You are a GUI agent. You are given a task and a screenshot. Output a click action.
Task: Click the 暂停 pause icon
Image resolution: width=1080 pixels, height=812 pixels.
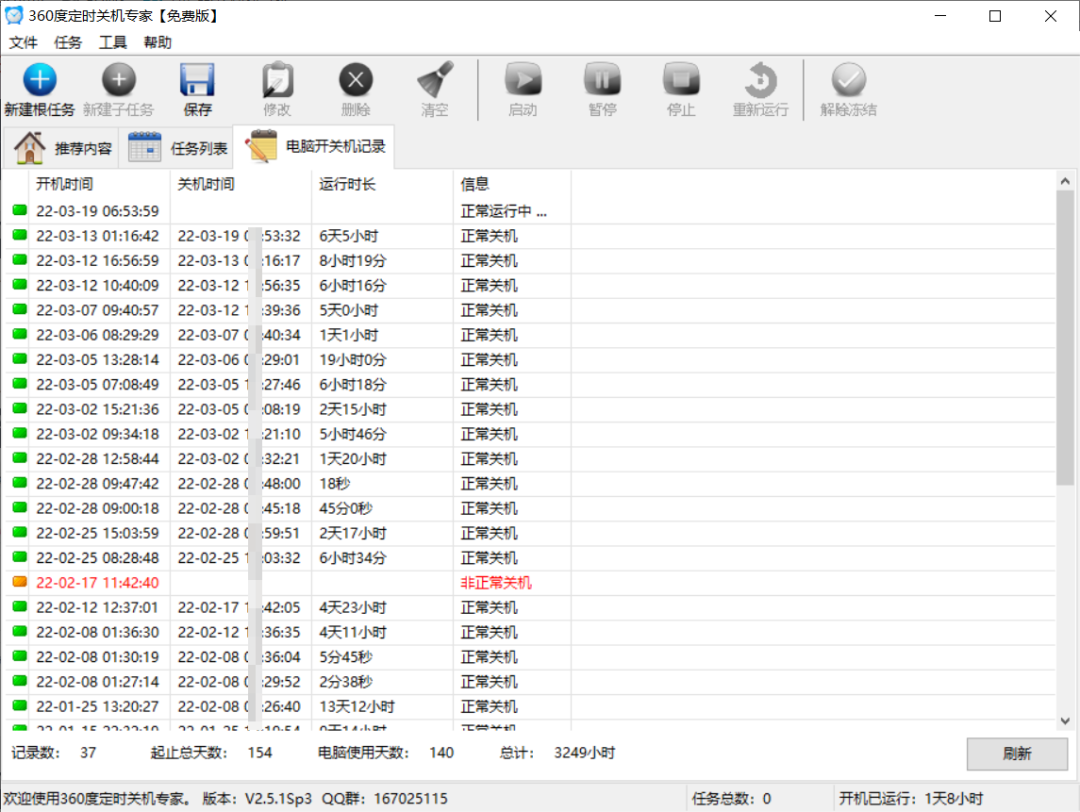coord(602,80)
